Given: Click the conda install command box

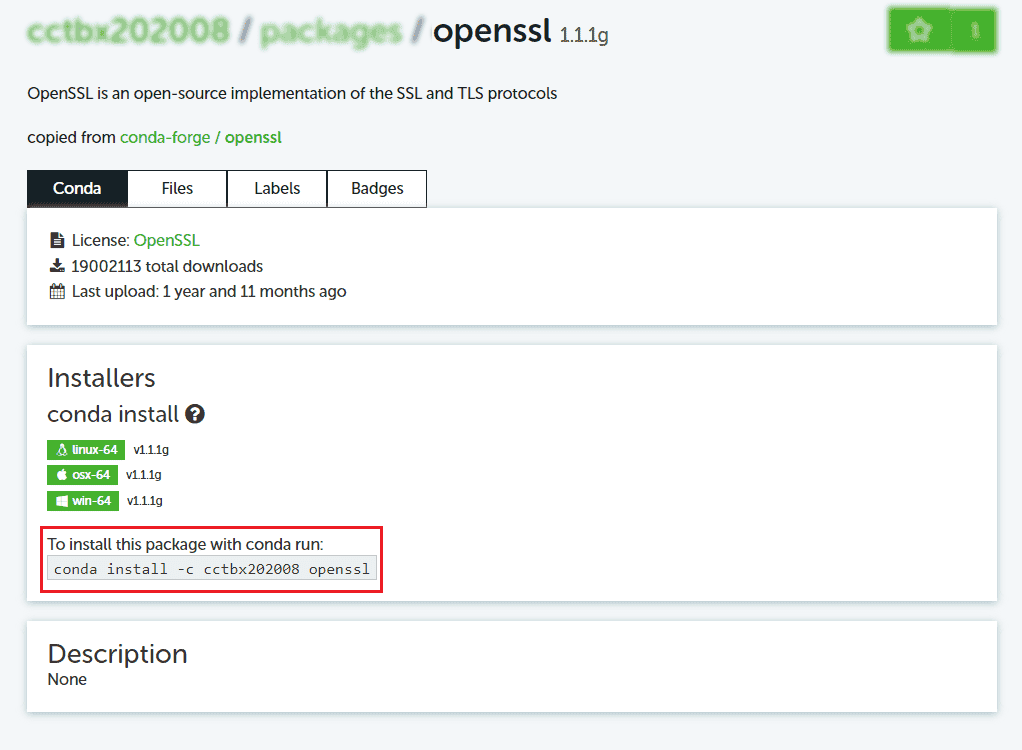Looking at the screenshot, I should tap(212, 569).
